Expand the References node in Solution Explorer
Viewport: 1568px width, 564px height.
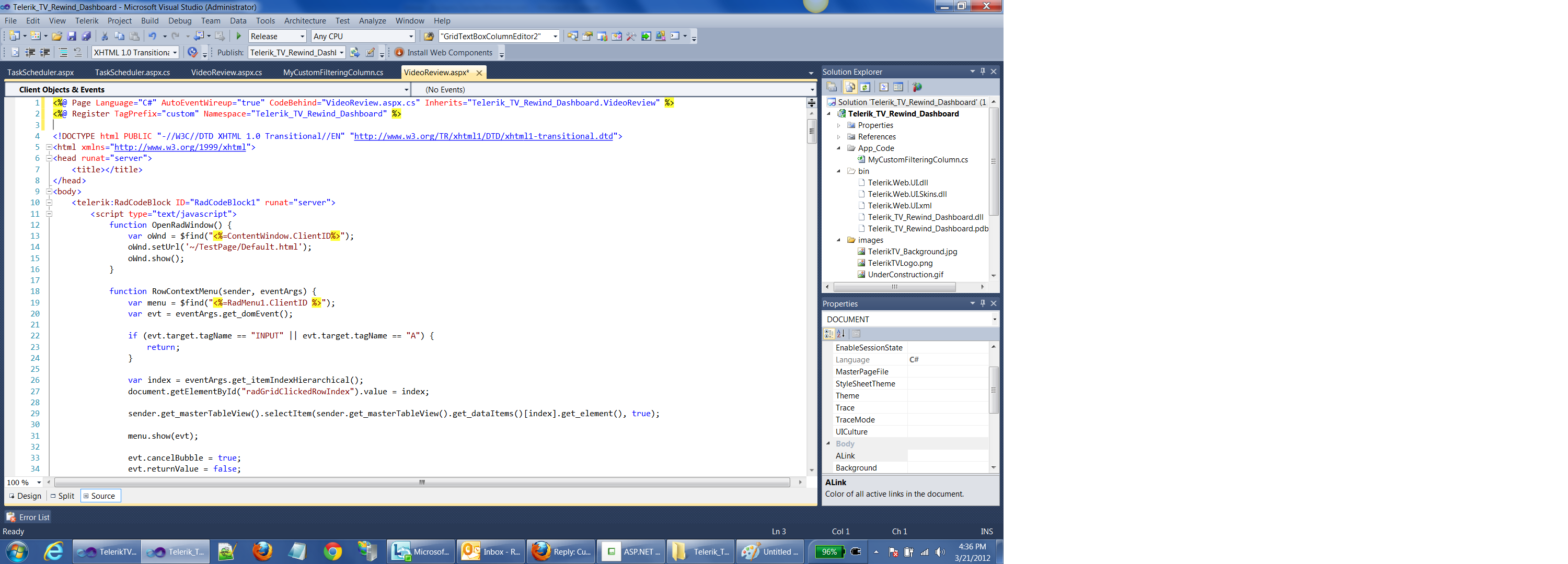[839, 137]
